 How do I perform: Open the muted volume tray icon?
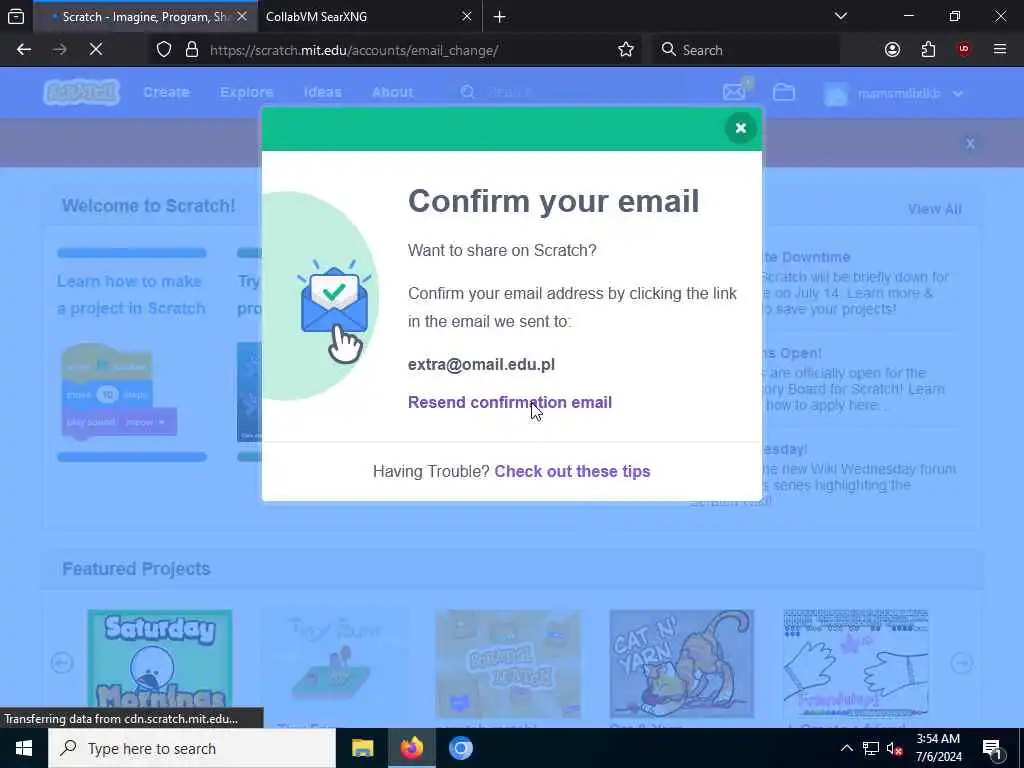895,748
